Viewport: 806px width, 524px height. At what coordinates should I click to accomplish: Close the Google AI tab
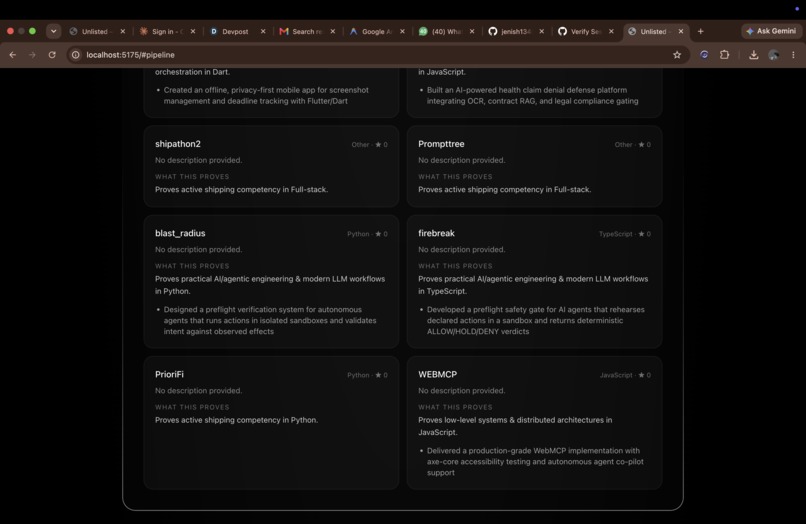click(402, 31)
